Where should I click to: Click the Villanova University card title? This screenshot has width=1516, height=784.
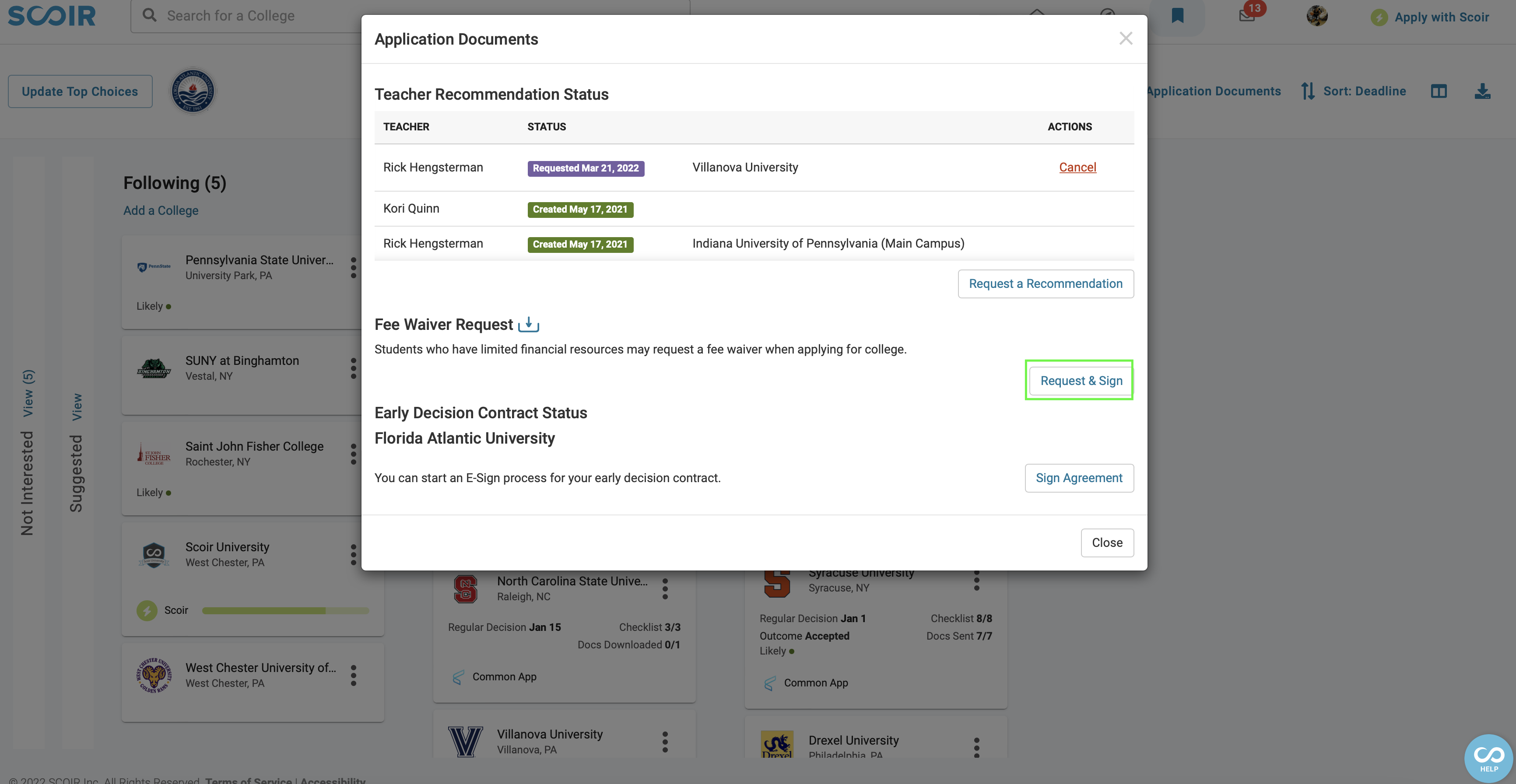click(550, 735)
